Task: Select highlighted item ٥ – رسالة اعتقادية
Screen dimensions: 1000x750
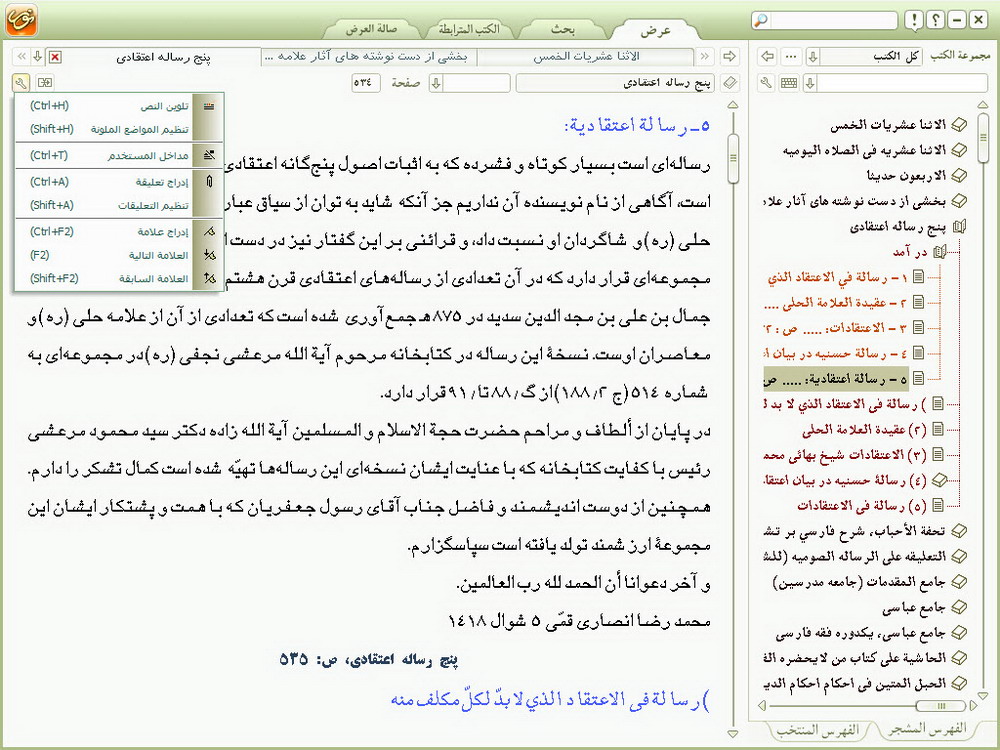Action: (836, 379)
